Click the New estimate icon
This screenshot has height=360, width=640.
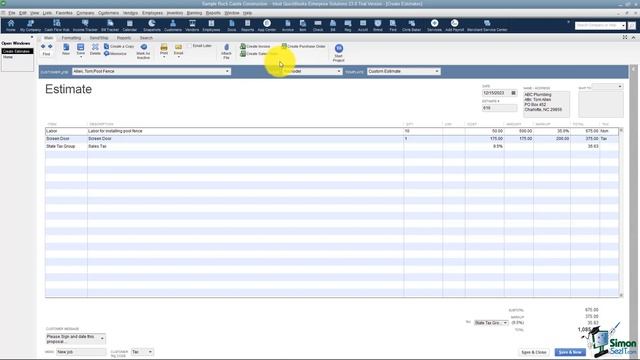click(66, 49)
